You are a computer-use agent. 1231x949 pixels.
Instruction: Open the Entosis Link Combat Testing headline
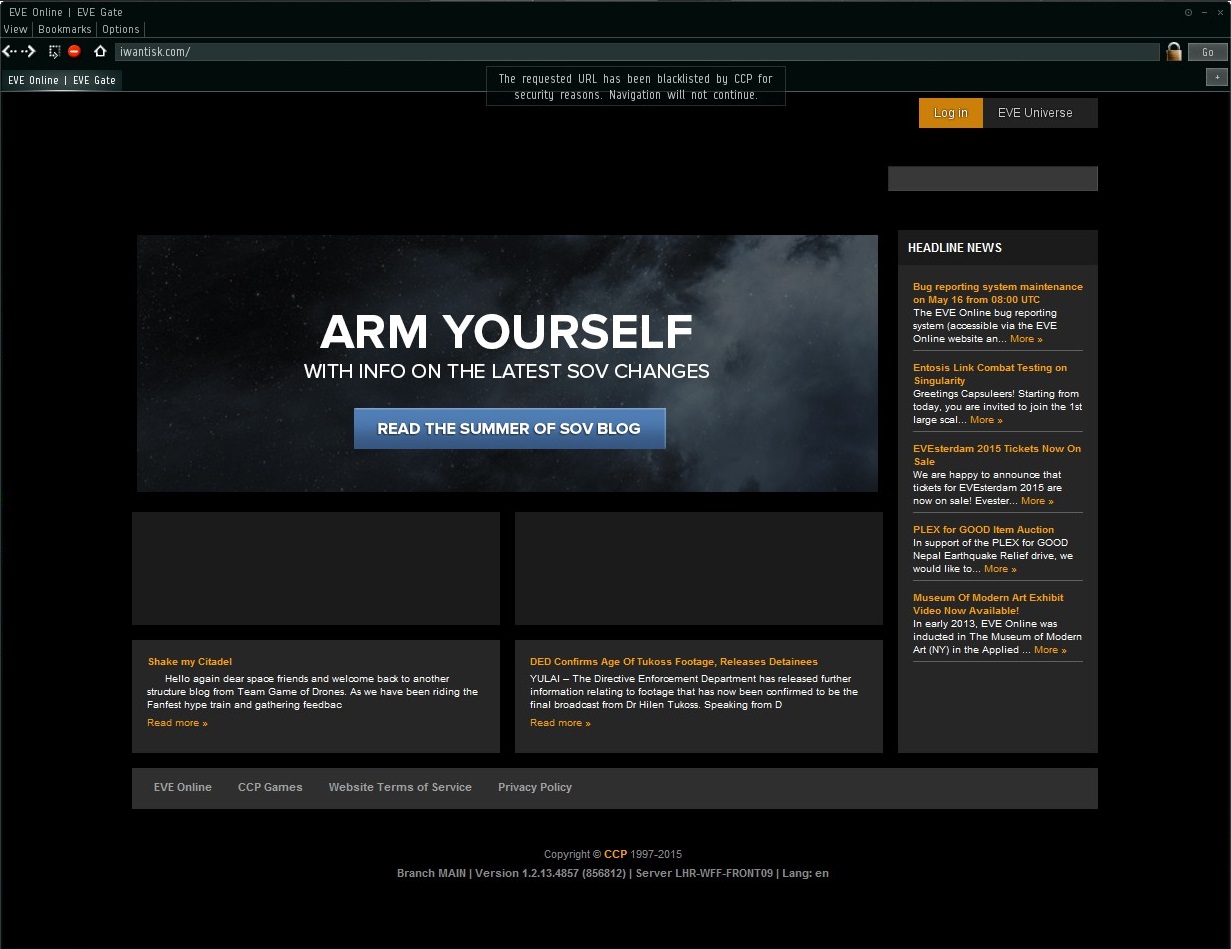tap(990, 374)
